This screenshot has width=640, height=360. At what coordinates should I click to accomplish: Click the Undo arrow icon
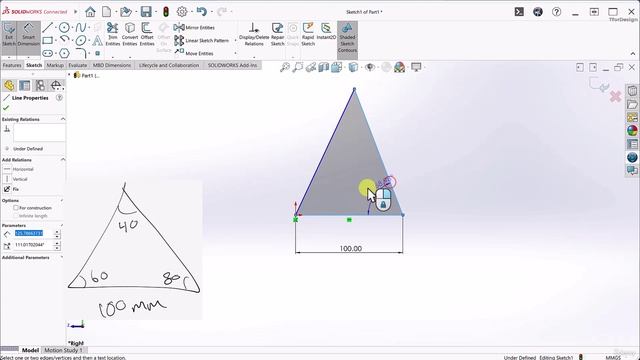tap(202, 11)
